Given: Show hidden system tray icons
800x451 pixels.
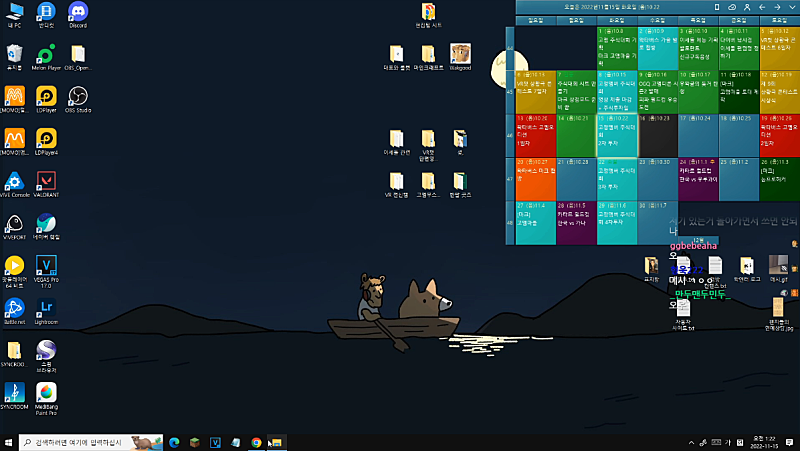Looking at the screenshot, I should tap(690, 441).
